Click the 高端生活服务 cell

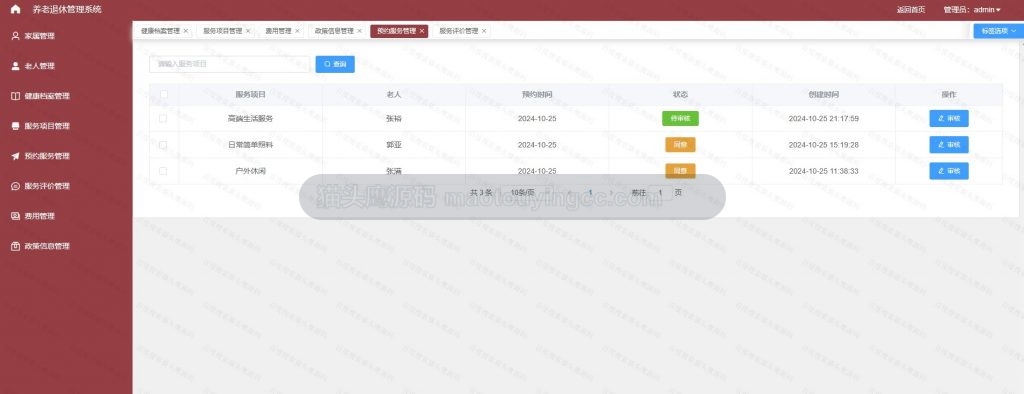pyautogui.click(x=250, y=118)
